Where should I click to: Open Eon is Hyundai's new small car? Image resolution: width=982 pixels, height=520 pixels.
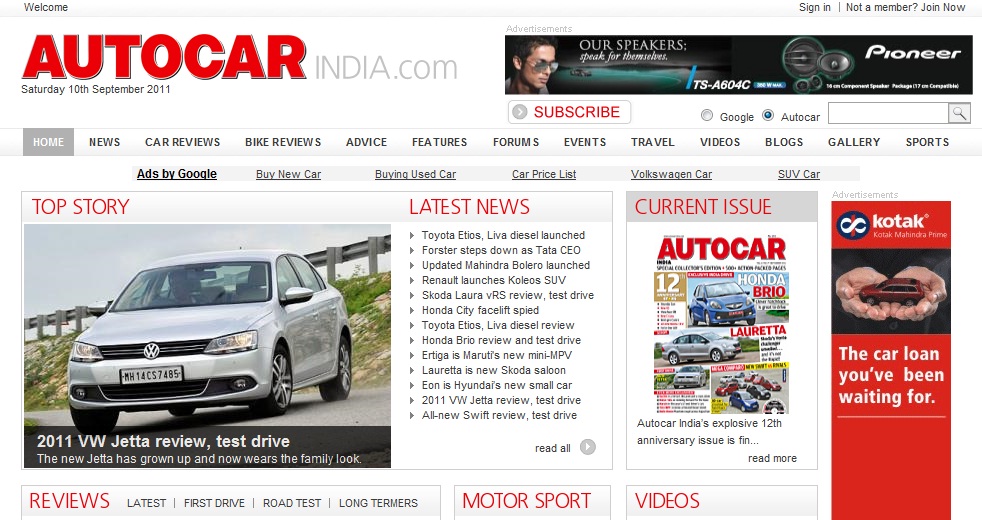tap(497, 386)
